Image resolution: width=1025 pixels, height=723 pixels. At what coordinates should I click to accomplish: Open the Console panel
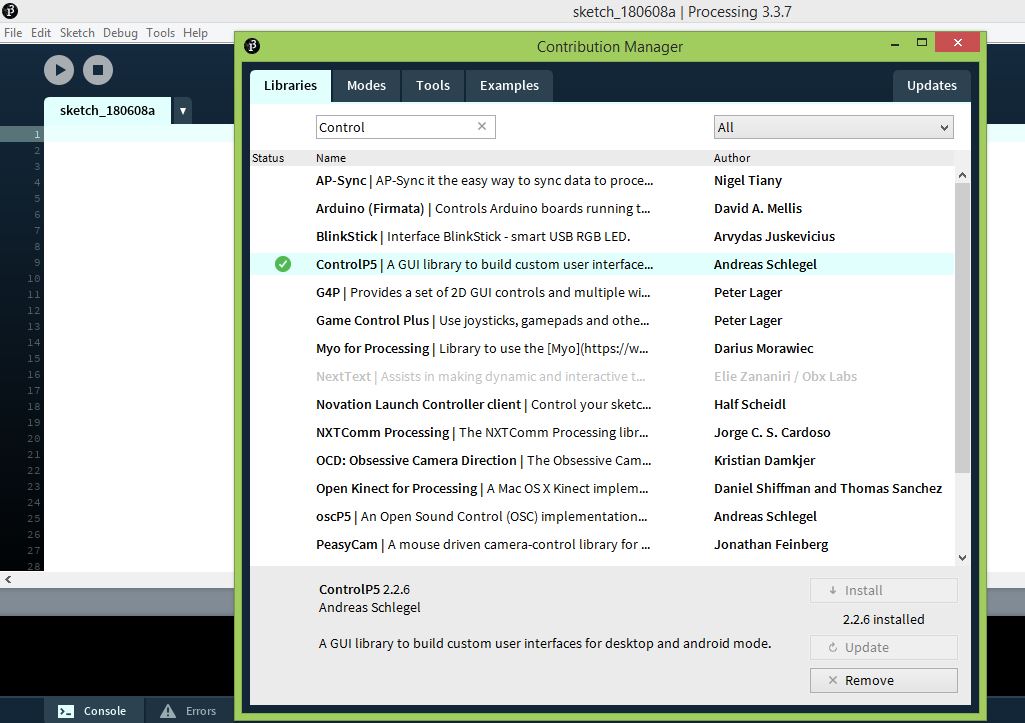click(x=92, y=711)
